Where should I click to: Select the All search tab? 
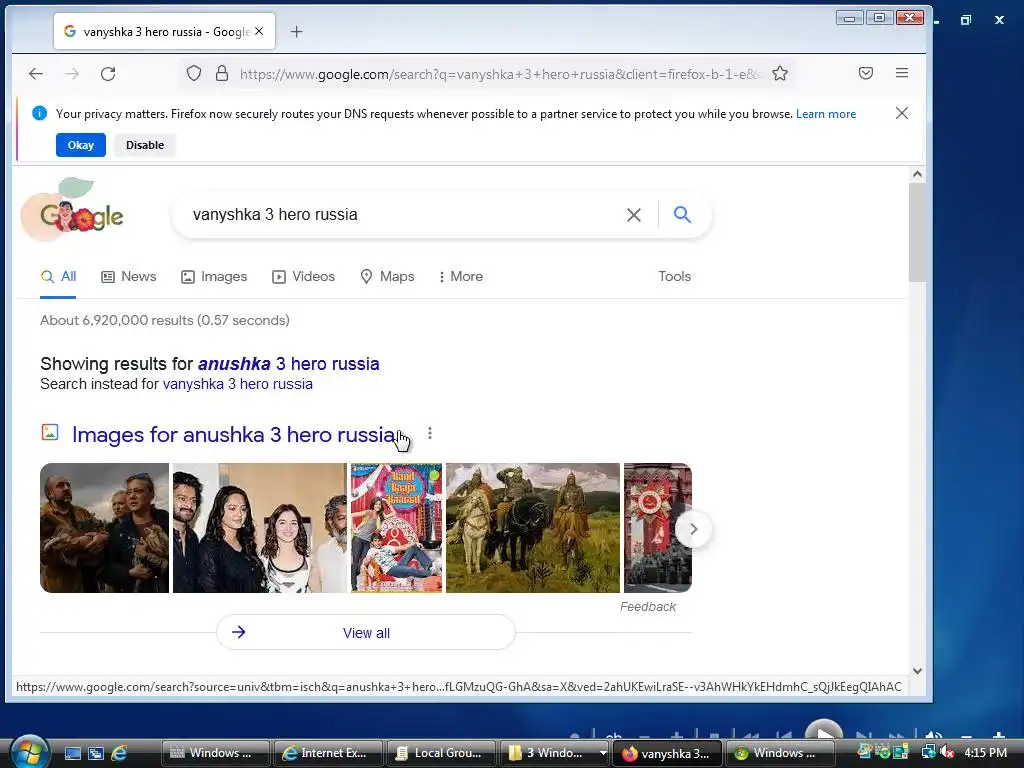click(58, 276)
